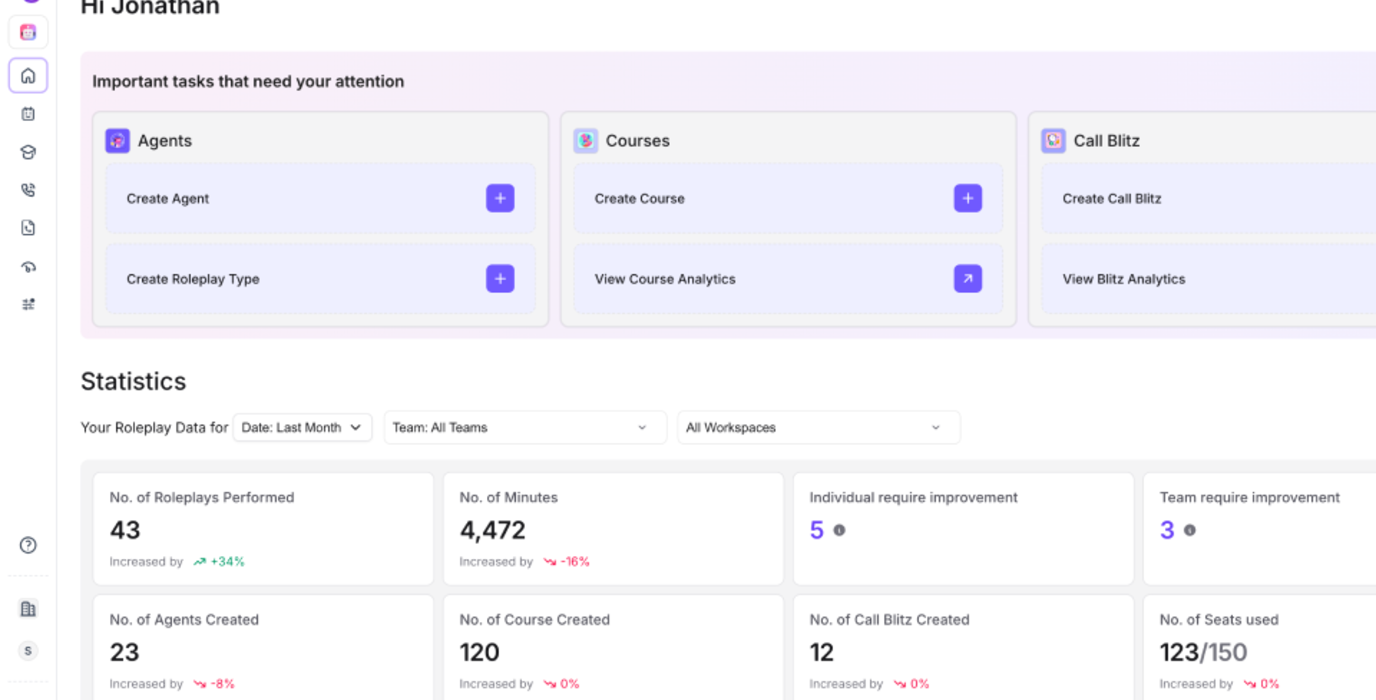Click the plus icon for Create Roleplay Type
Image resolution: width=1376 pixels, height=700 pixels.
click(500, 279)
